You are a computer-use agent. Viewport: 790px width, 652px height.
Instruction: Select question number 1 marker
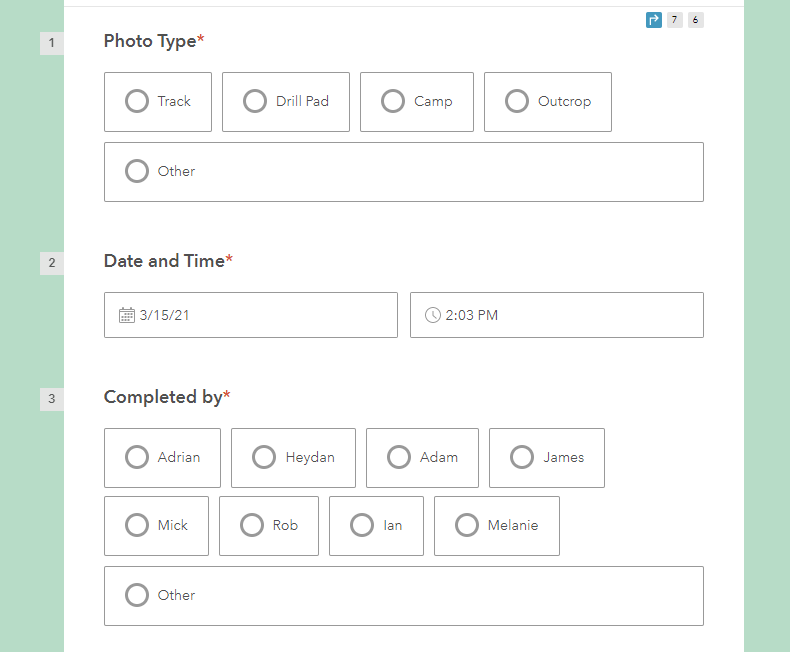pyautogui.click(x=52, y=43)
